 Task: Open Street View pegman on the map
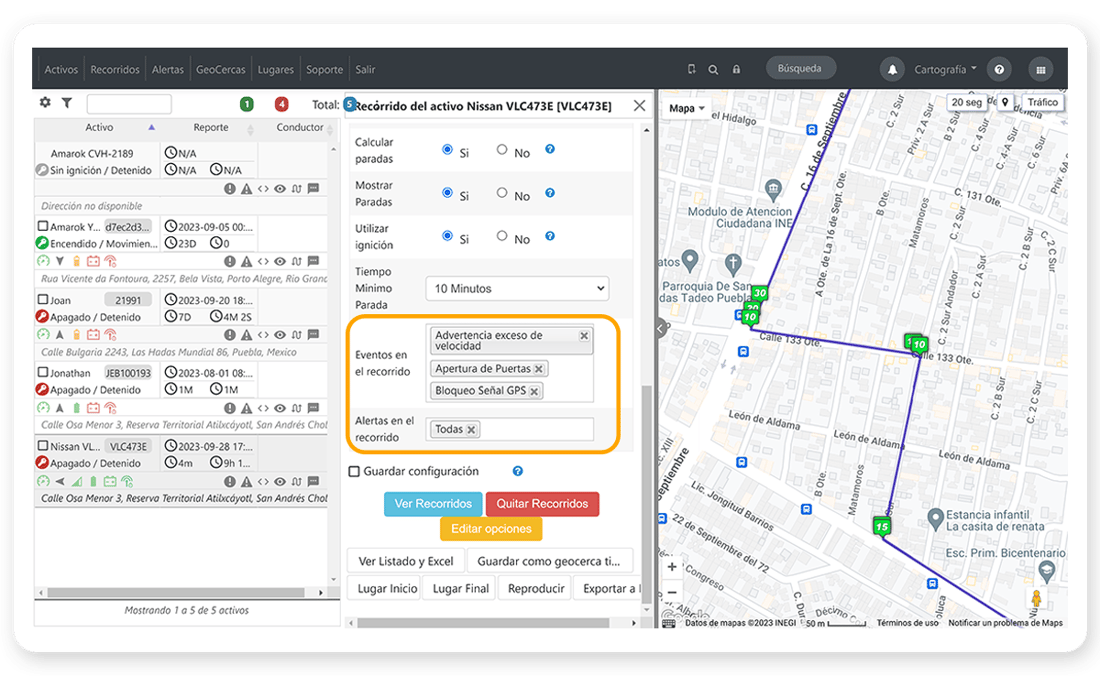click(1036, 599)
